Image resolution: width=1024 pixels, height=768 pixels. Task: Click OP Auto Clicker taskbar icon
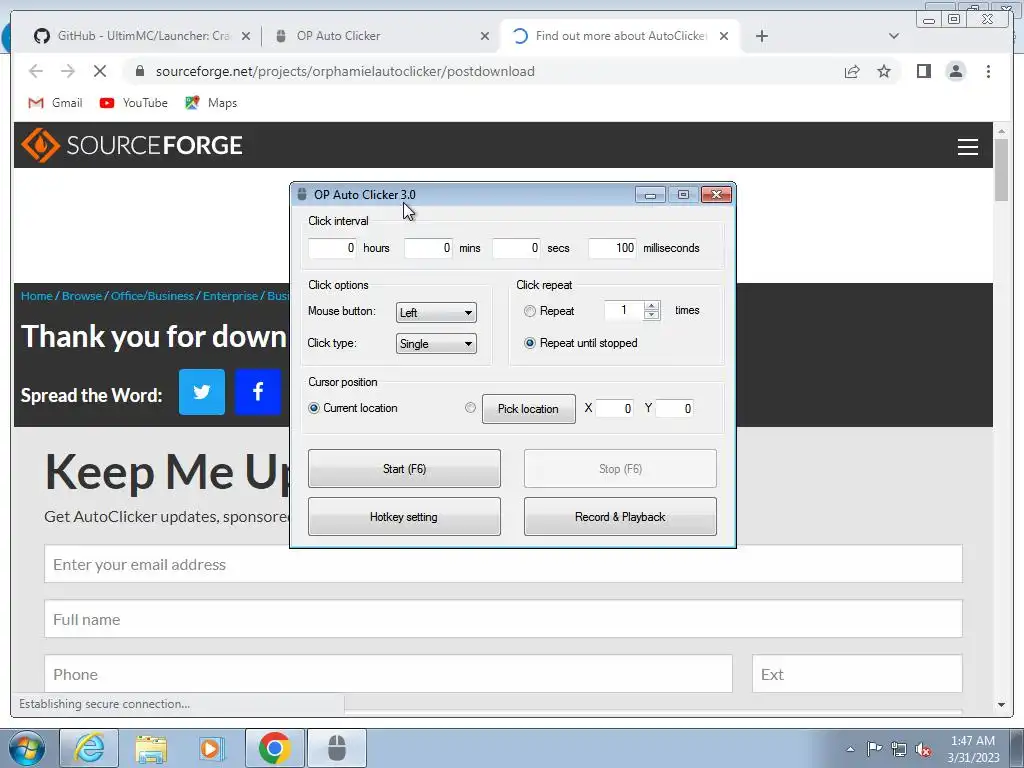pyautogui.click(x=337, y=748)
